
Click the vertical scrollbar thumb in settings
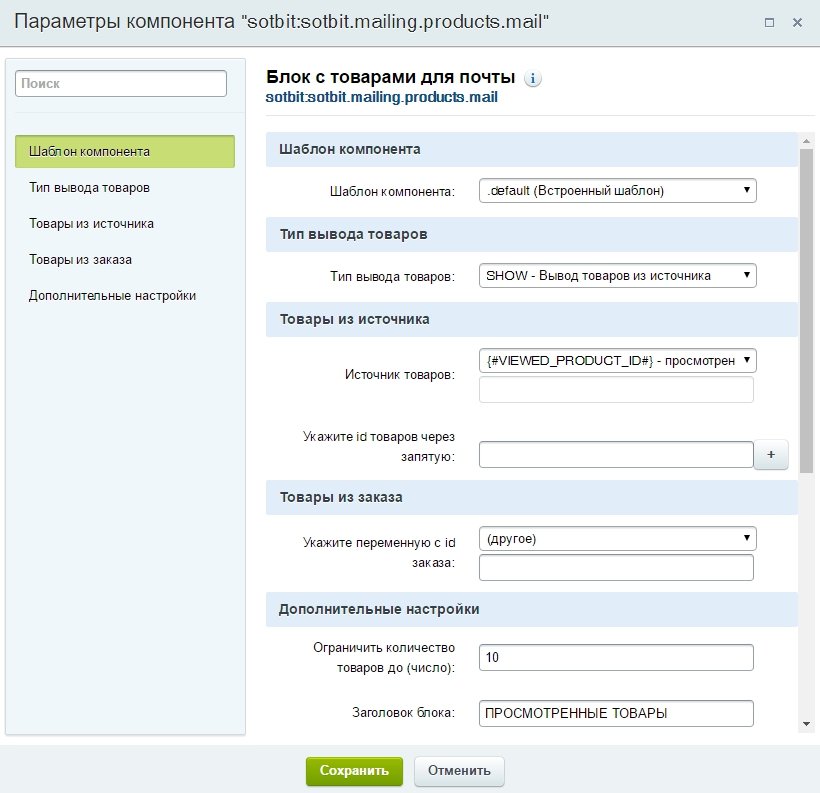click(806, 311)
